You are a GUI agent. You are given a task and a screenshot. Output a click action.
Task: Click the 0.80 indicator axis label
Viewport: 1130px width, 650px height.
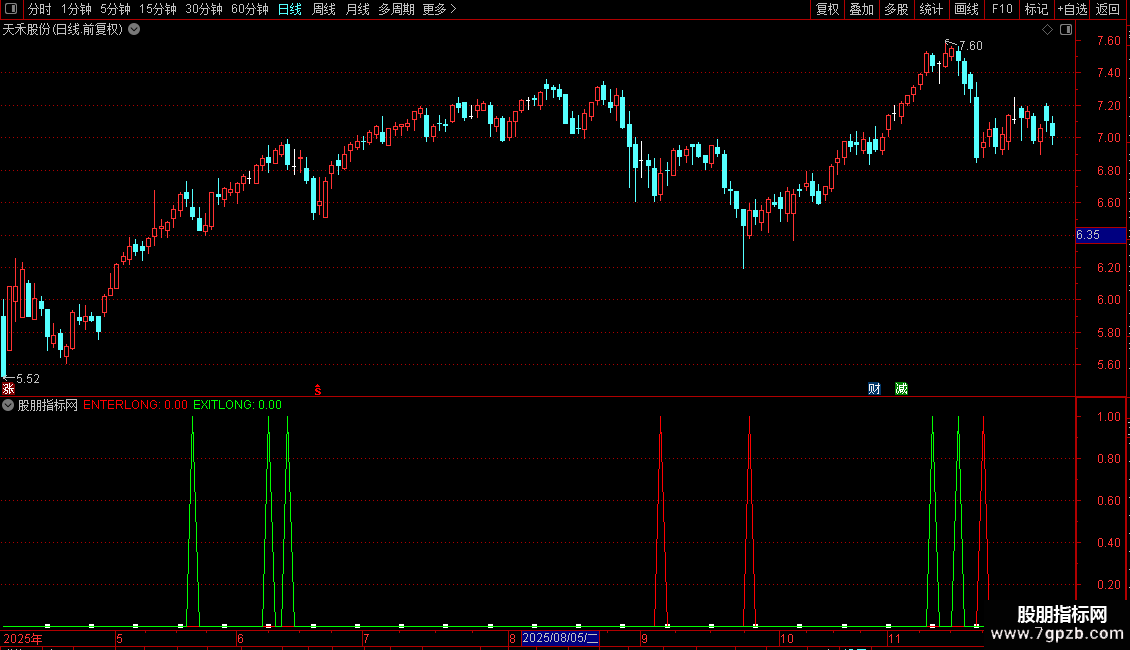[x=1108, y=459]
